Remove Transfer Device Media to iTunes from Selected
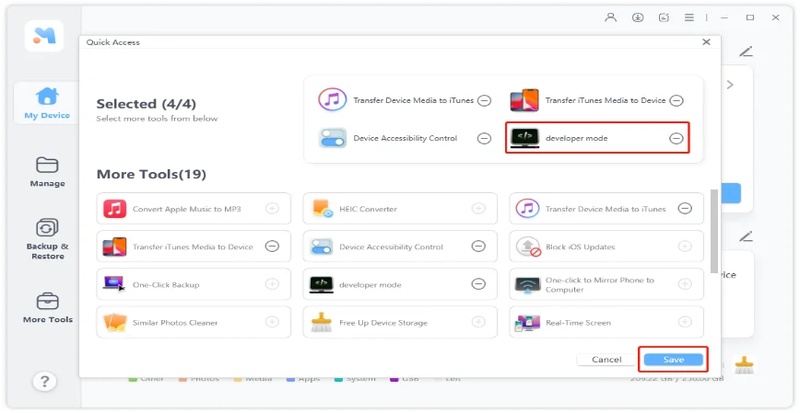 coord(484,101)
